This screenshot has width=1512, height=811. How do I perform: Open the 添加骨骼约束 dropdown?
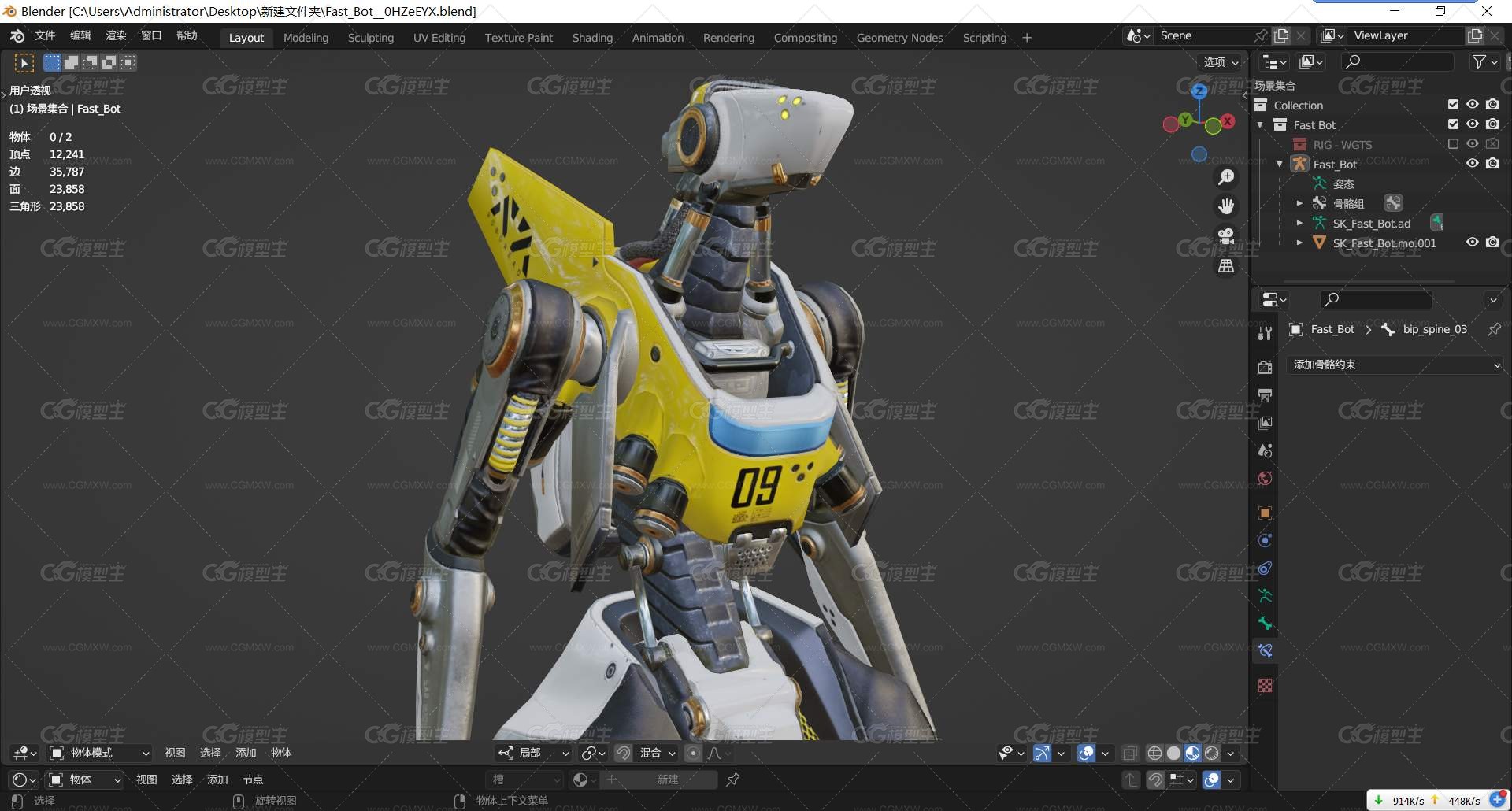(1396, 365)
